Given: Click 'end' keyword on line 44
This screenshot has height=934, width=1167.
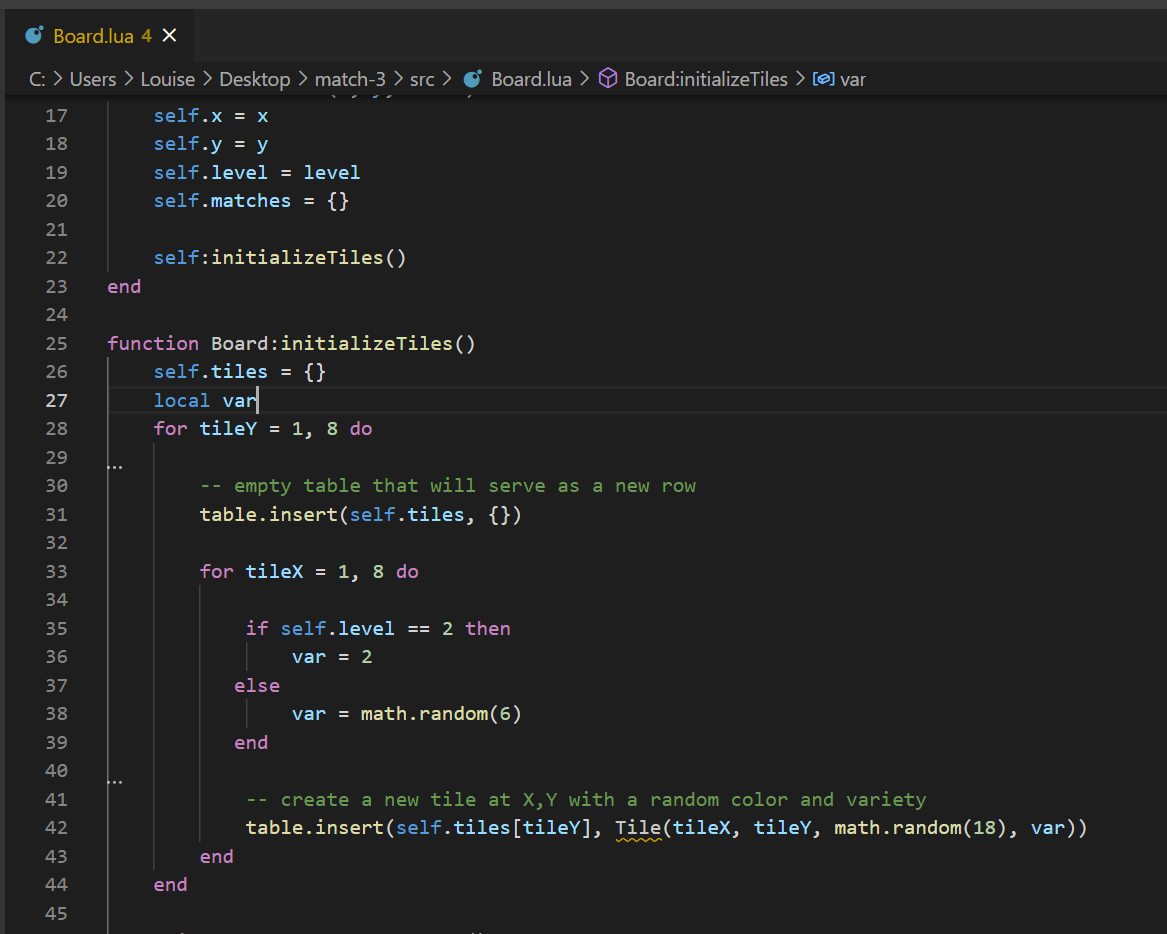Looking at the screenshot, I should (x=170, y=885).
